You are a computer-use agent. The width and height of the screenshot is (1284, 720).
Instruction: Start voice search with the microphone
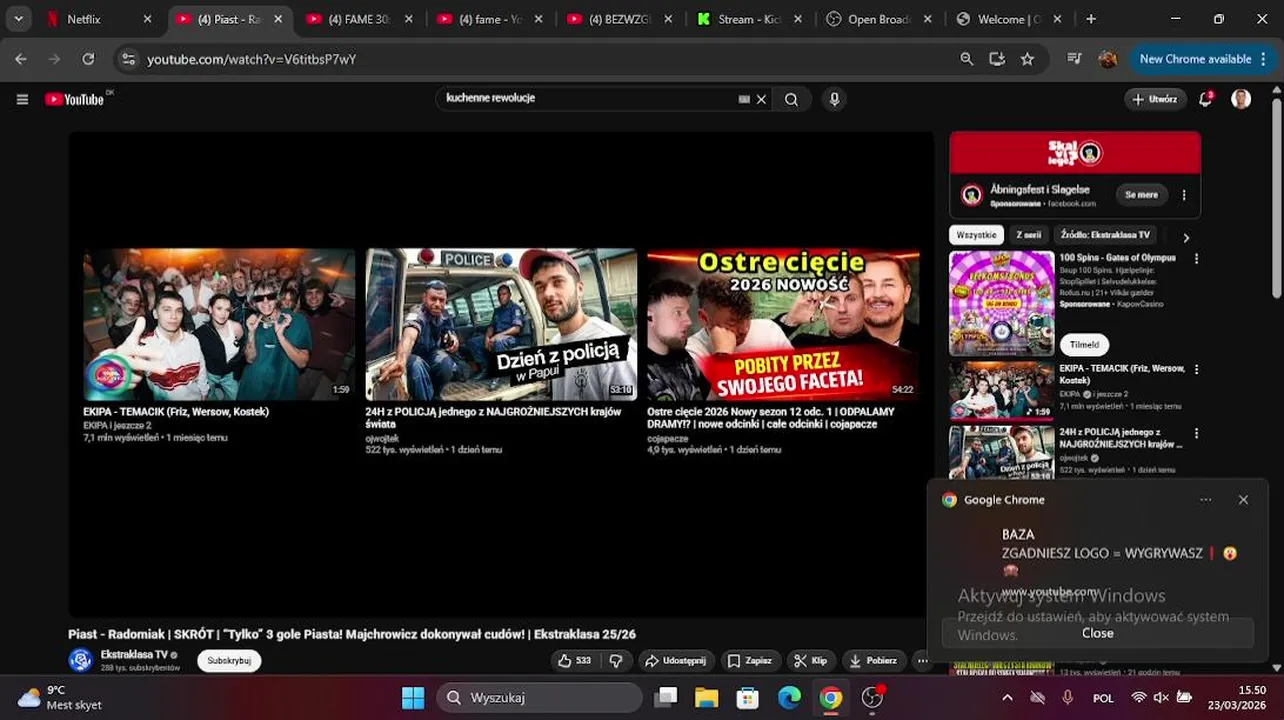tap(834, 99)
